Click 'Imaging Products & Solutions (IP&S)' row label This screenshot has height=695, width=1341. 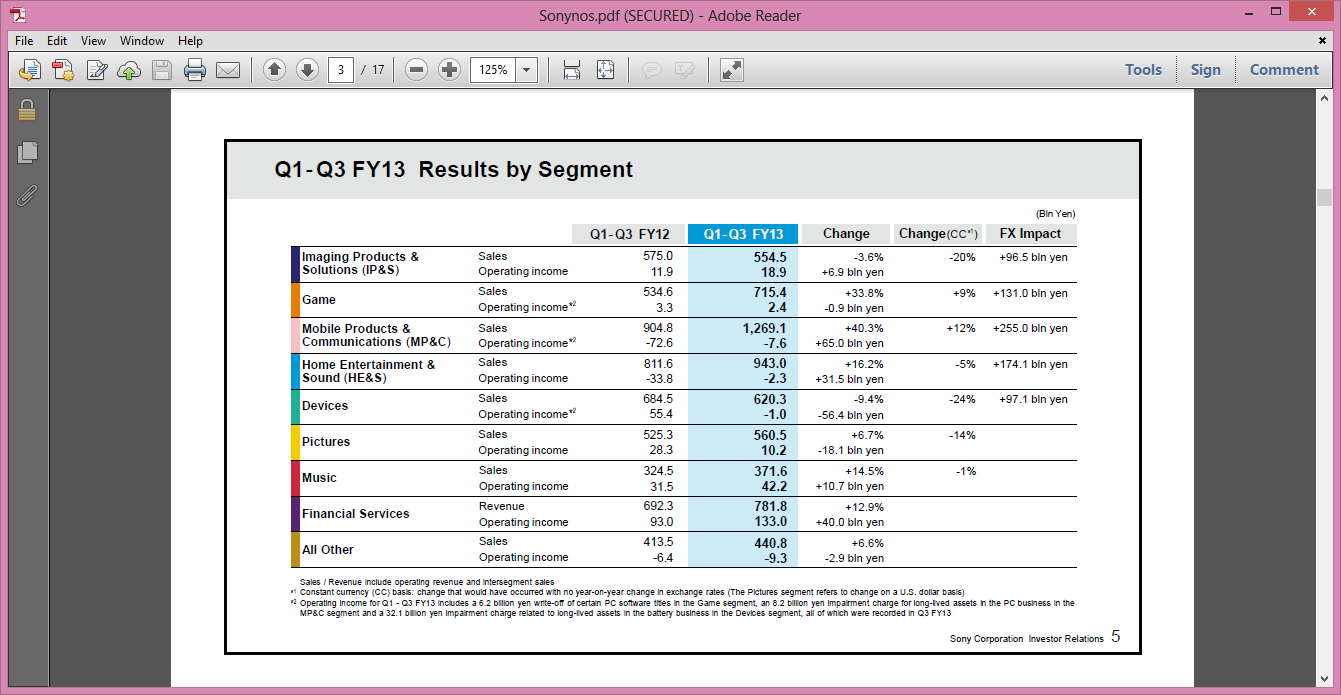360,263
